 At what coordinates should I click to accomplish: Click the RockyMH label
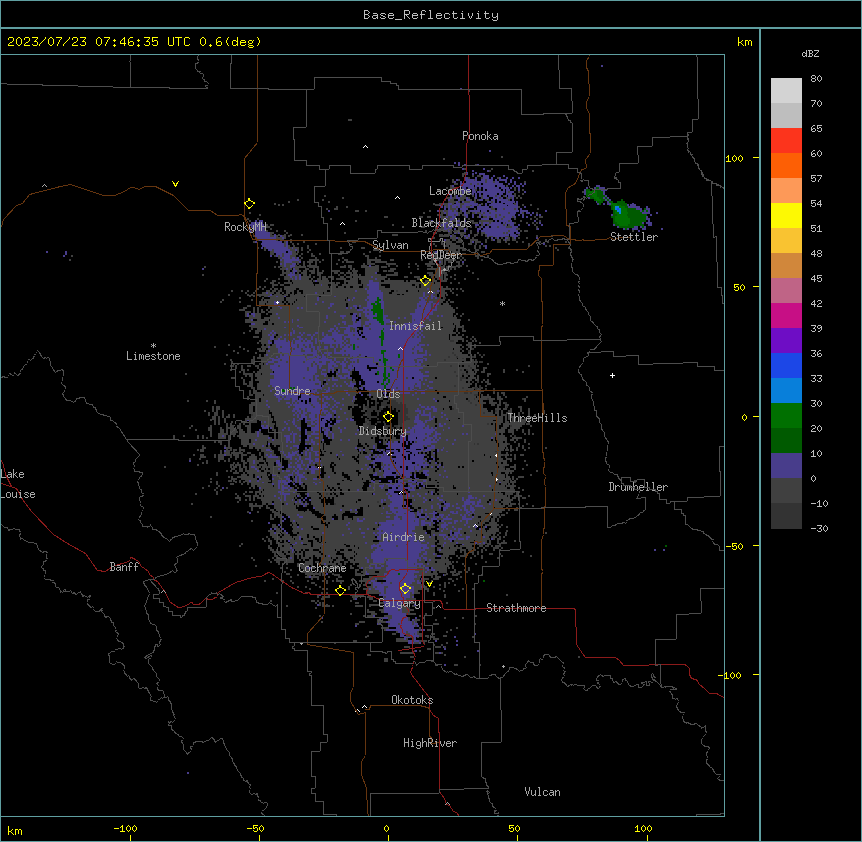click(245, 227)
